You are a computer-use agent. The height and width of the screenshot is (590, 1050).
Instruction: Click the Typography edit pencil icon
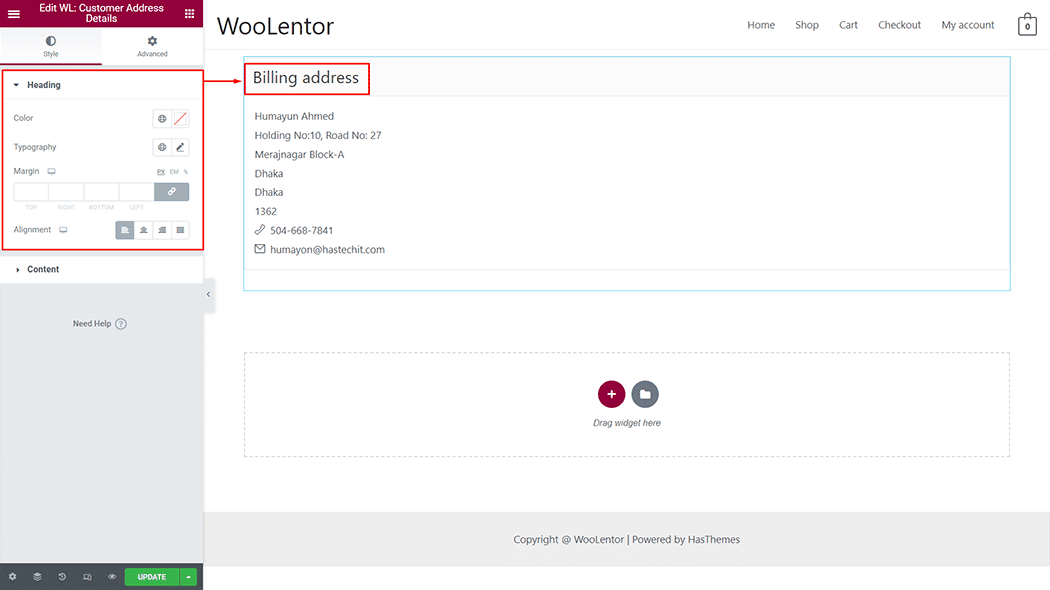[180, 147]
